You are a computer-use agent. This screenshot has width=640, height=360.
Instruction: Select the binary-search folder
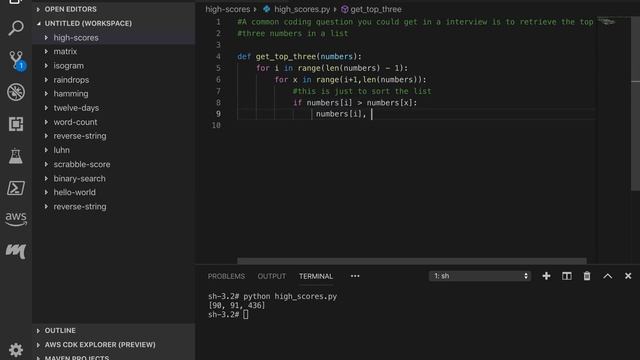pyautogui.click(x=114, y=178)
